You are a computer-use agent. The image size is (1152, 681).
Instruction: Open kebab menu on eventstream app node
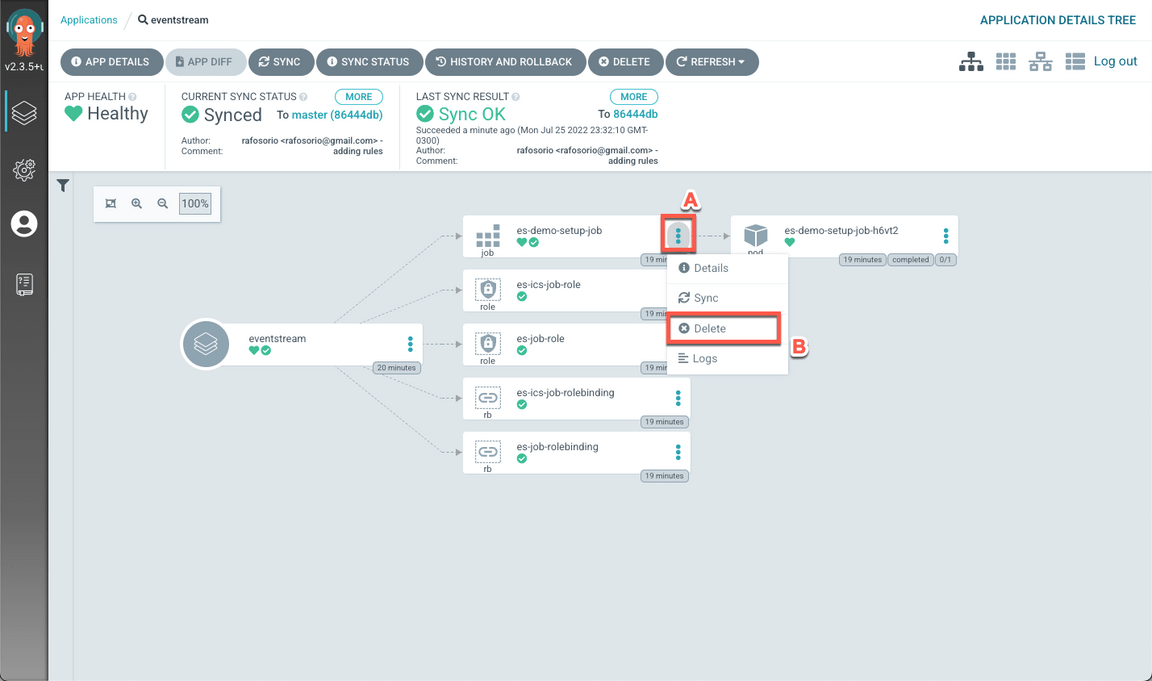coord(410,344)
